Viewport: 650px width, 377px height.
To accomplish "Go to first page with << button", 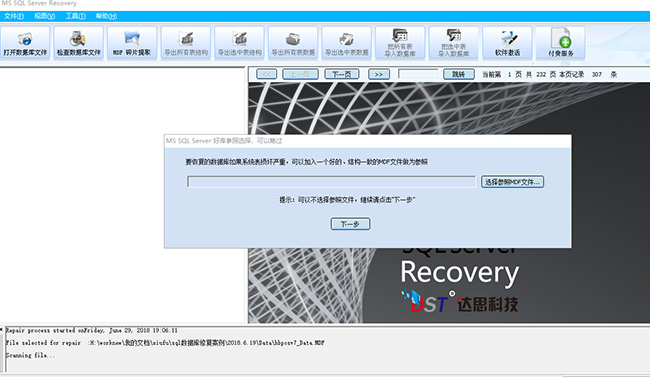I will click(x=267, y=74).
